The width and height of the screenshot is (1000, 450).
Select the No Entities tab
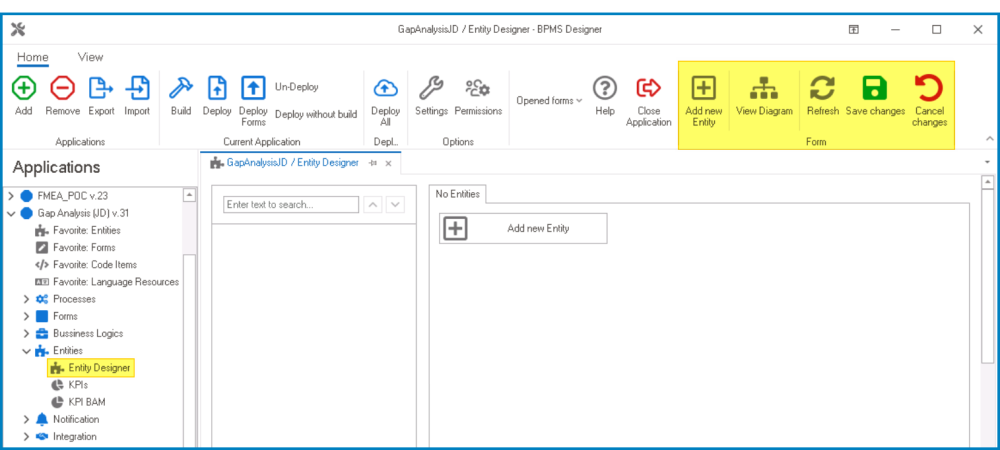pos(457,194)
